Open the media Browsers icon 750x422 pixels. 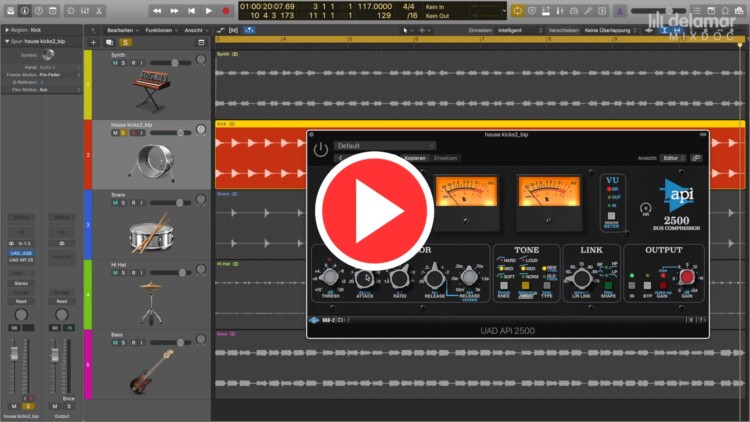click(739, 11)
